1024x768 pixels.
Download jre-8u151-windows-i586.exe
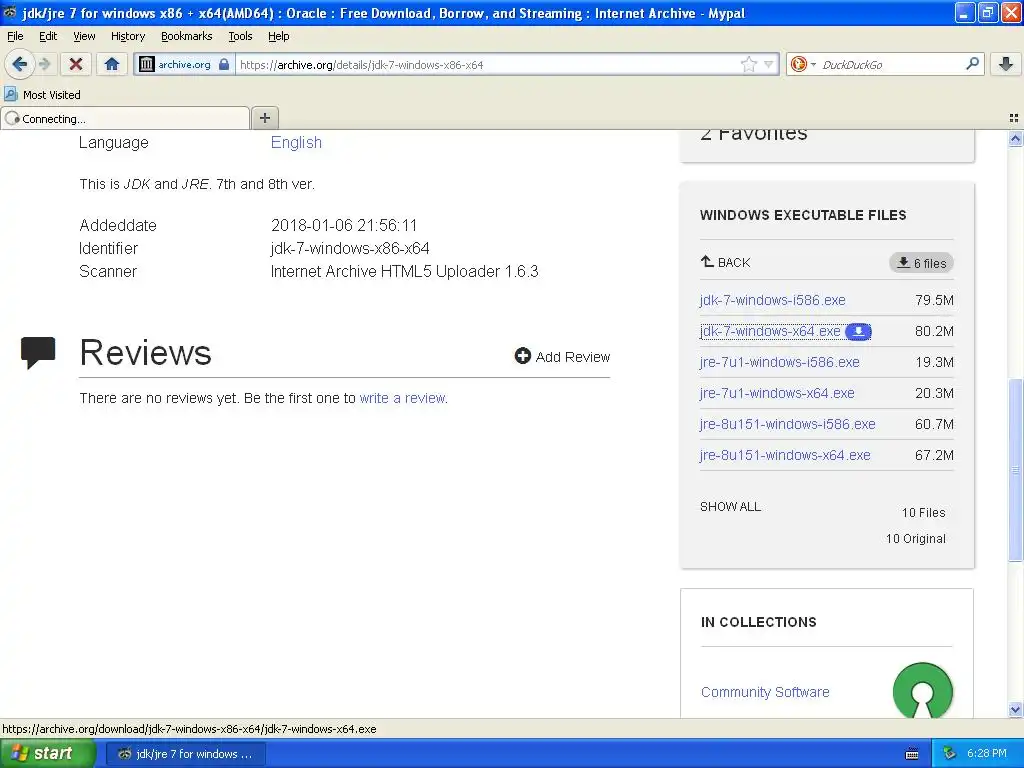pos(787,424)
